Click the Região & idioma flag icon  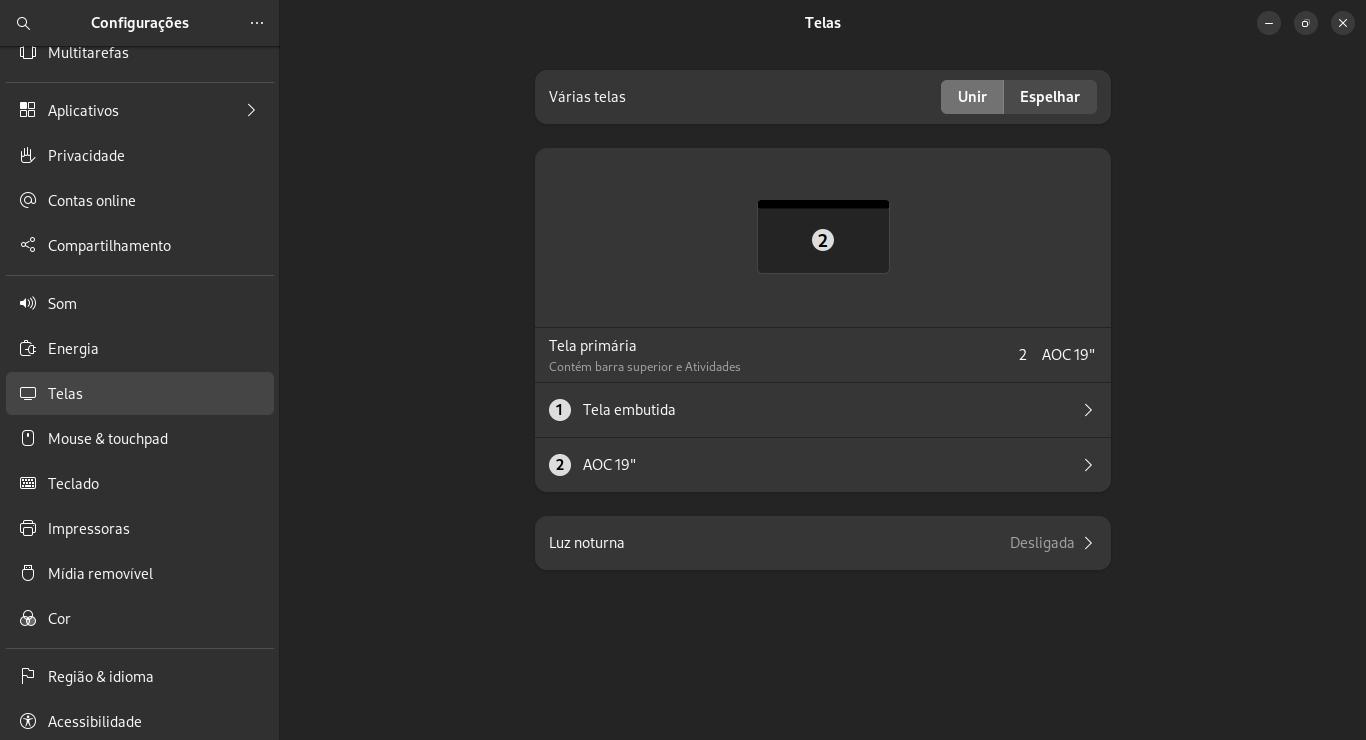28,677
